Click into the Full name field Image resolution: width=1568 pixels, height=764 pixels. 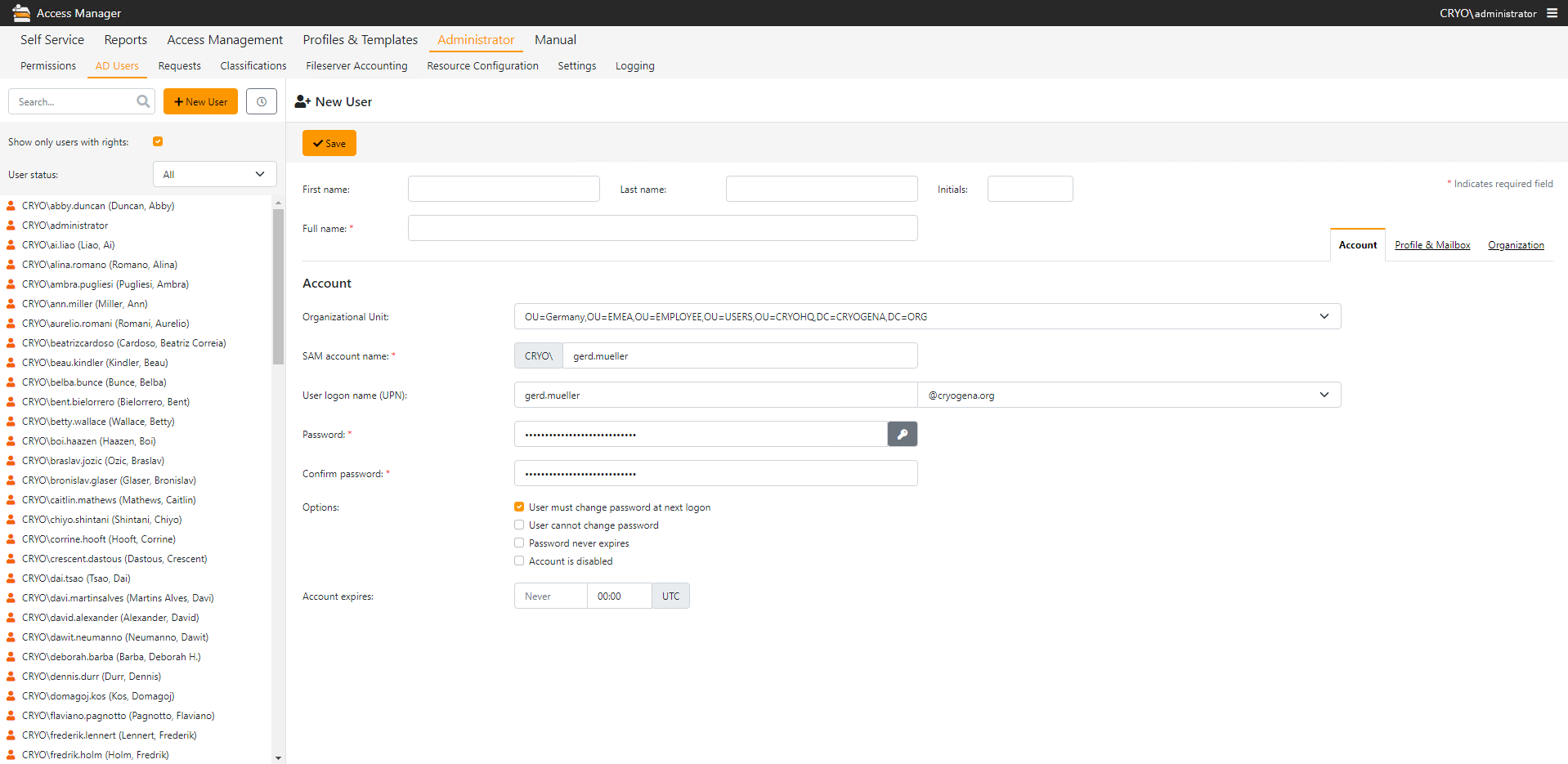[662, 228]
